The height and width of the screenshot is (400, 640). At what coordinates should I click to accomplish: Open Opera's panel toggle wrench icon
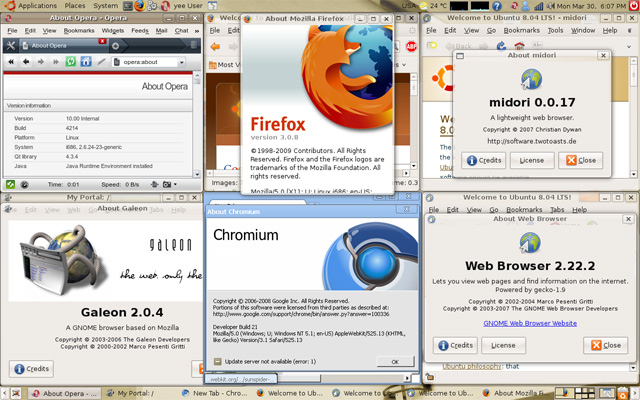click(x=10, y=46)
